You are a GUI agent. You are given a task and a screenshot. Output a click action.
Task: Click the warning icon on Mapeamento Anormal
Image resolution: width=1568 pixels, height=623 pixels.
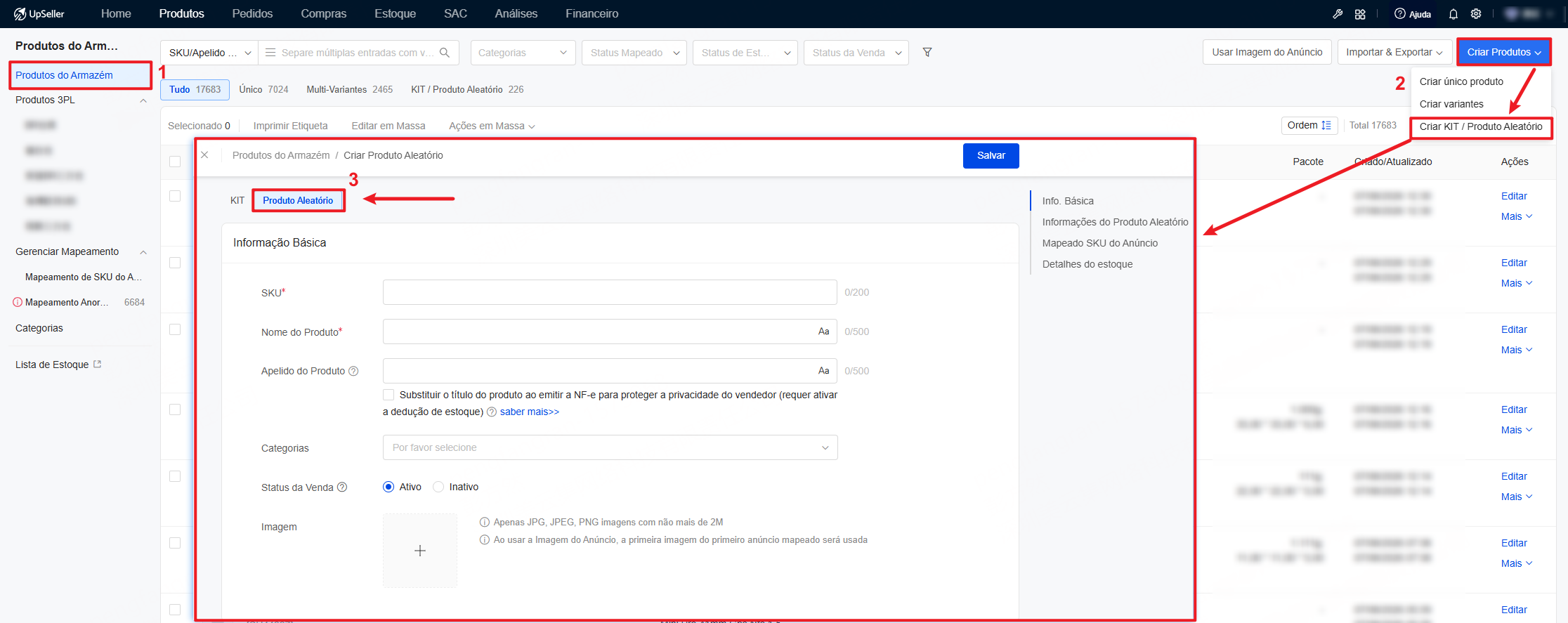18,303
